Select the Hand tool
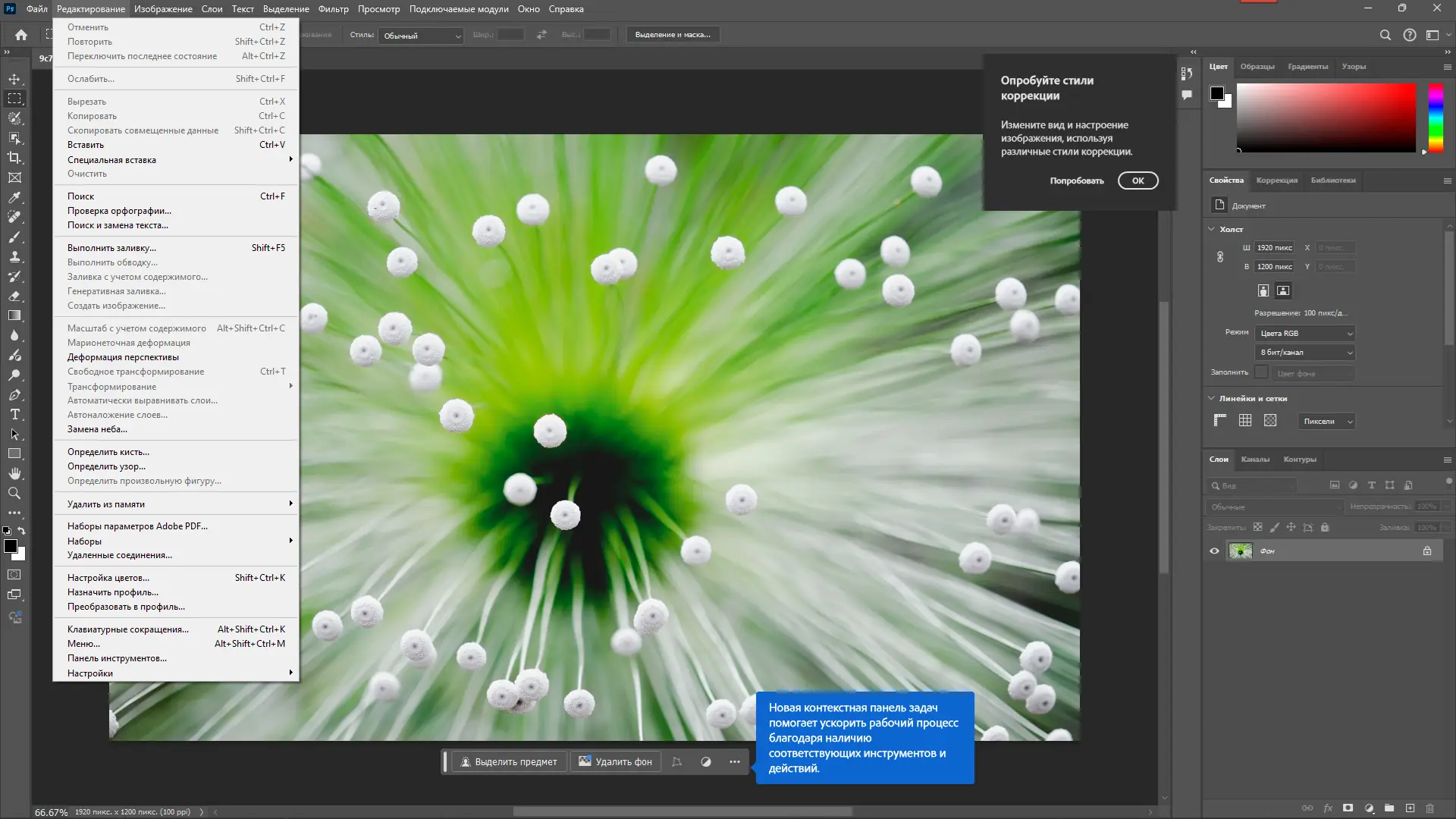The height and width of the screenshot is (819, 1456). click(x=14, y=473)
